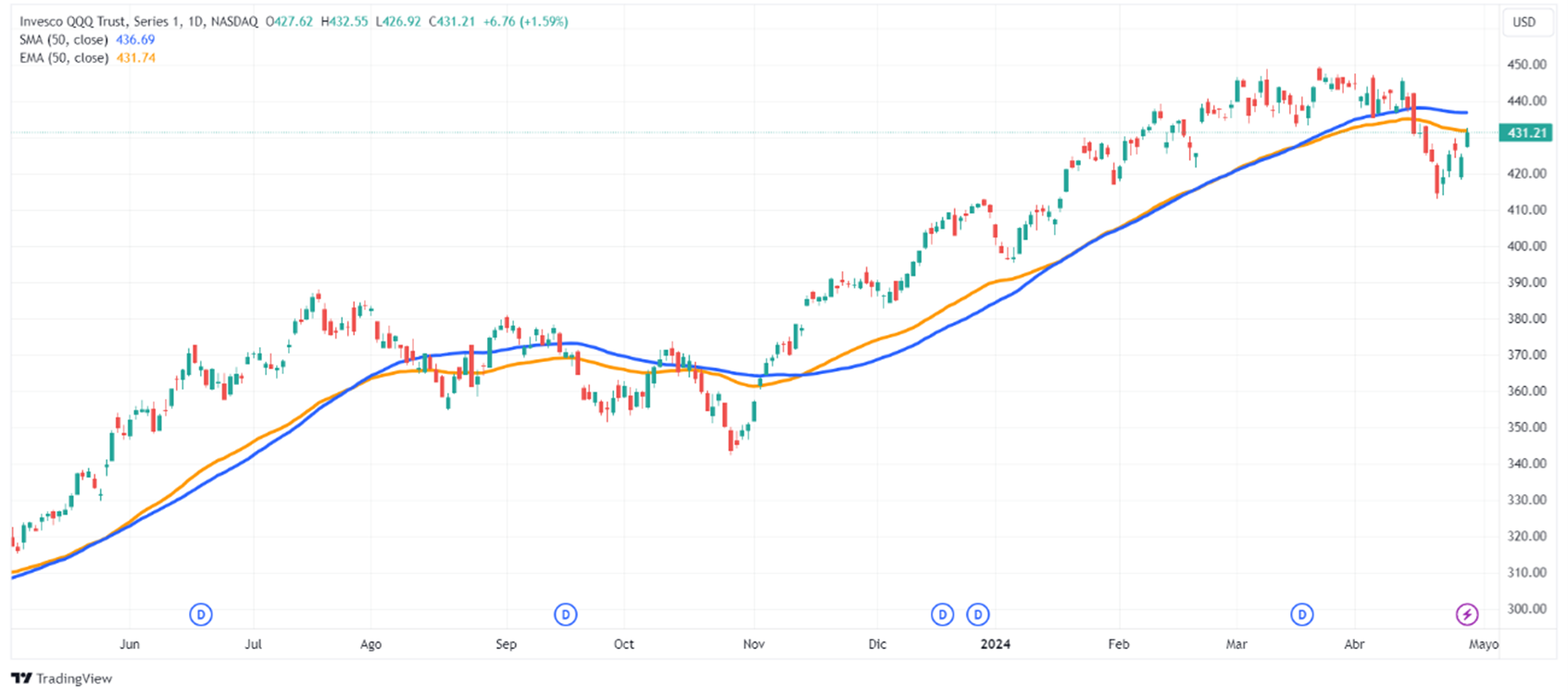Select the dividend marker in mid-March

pos(1302,614)
